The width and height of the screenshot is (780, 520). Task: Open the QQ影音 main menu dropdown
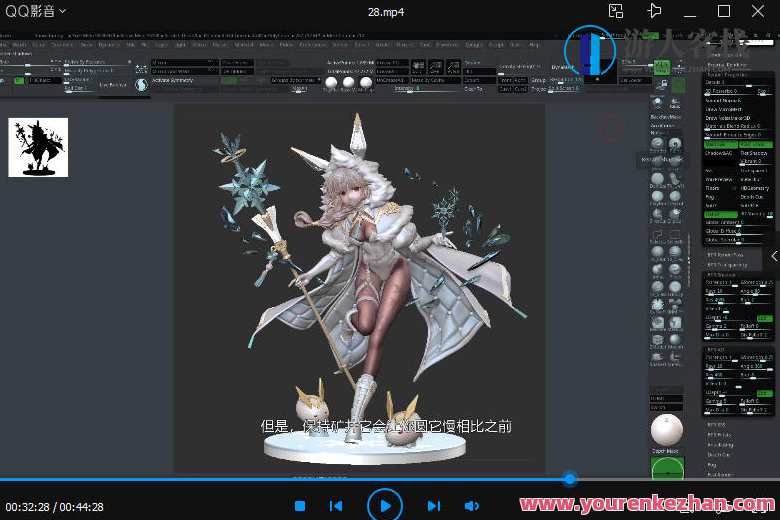tap(34, 11)
